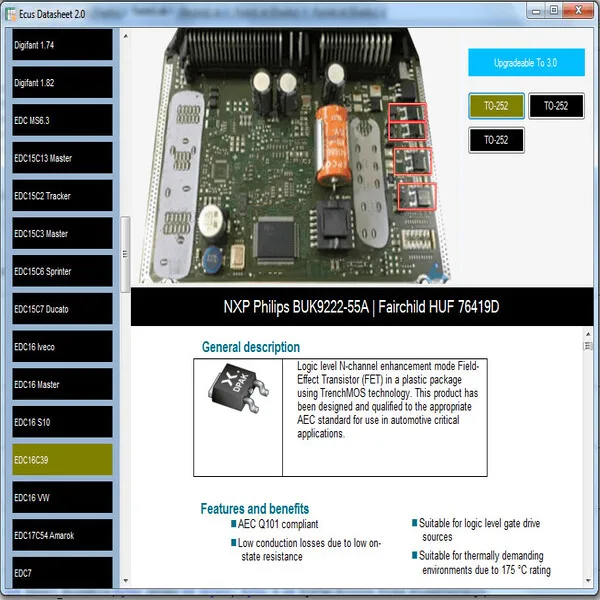Select the olive highlighted TO-252 button

pos(496,106)
